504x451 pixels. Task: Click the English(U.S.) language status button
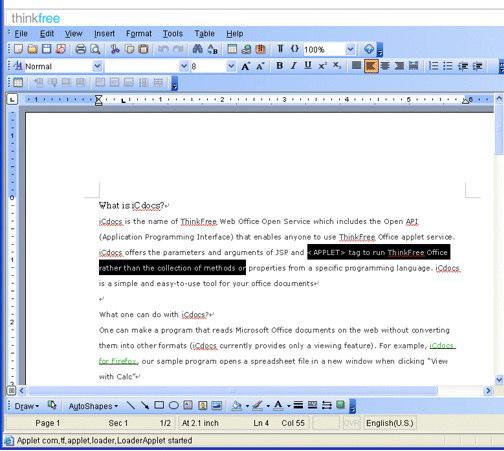click(x=389, y=423)
